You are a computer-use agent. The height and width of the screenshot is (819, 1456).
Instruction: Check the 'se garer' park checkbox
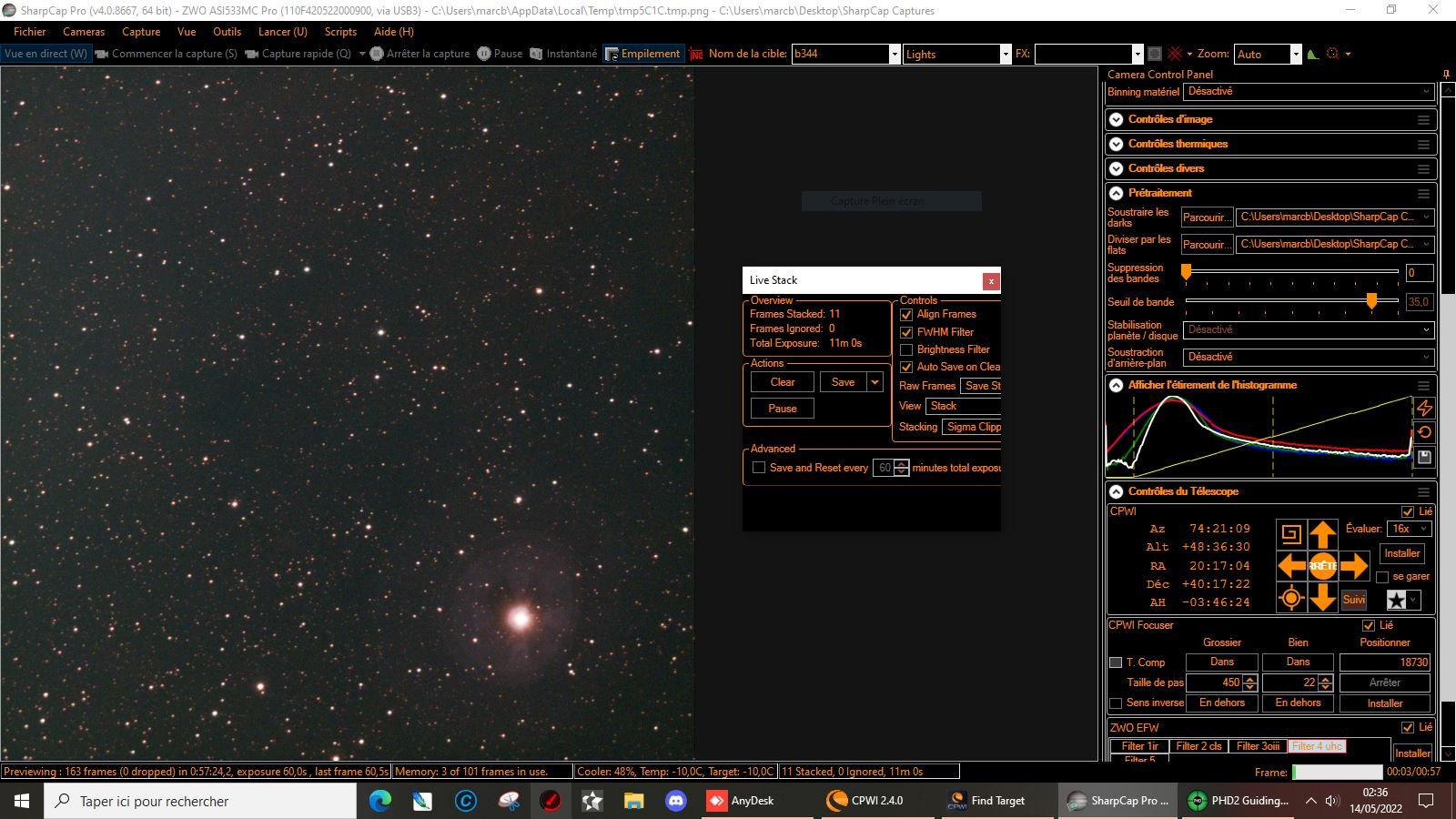point(1382,577)
